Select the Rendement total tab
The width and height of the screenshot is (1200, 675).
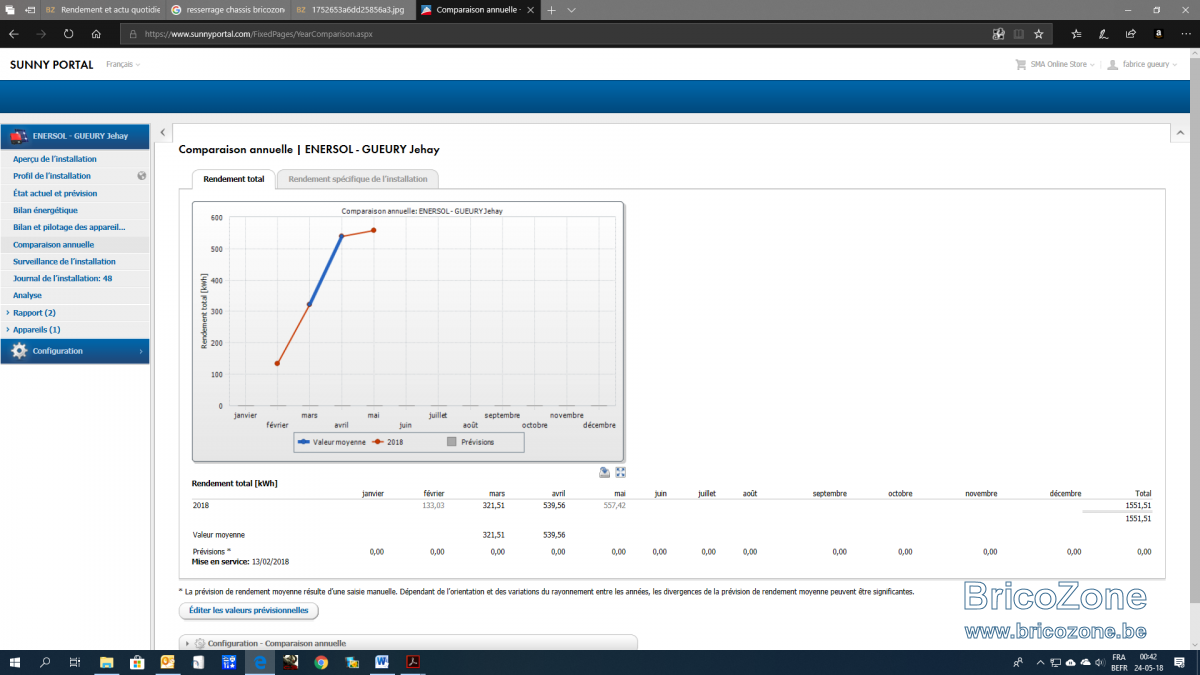(x=233, y=179)
